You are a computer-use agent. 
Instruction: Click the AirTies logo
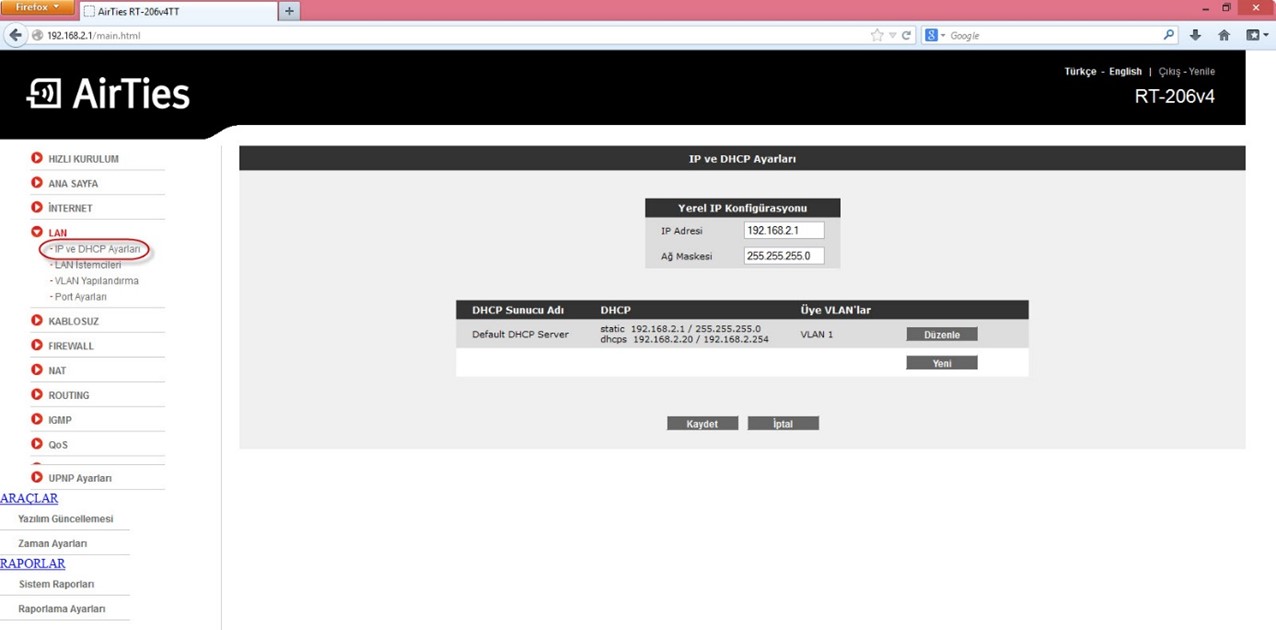[108, 93]
